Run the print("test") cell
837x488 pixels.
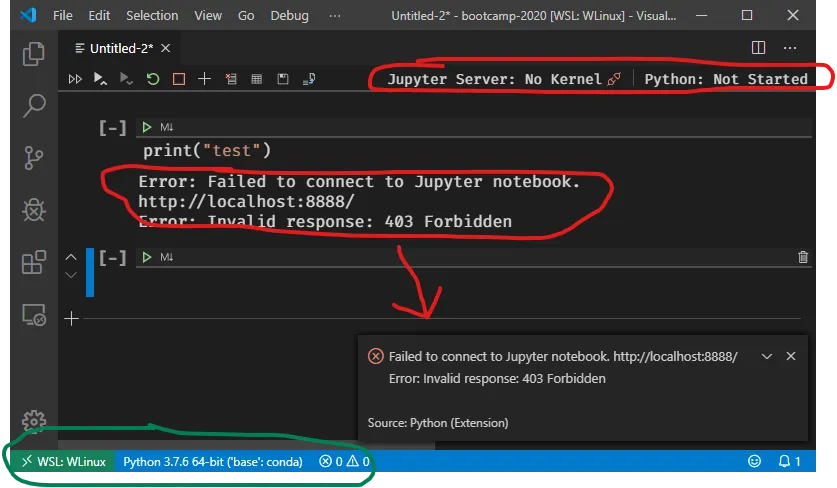pos(147,127)
